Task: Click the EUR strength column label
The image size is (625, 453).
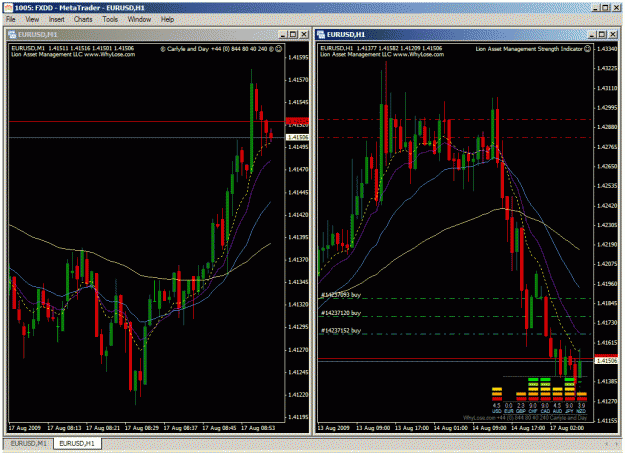Action: (509, 411)
